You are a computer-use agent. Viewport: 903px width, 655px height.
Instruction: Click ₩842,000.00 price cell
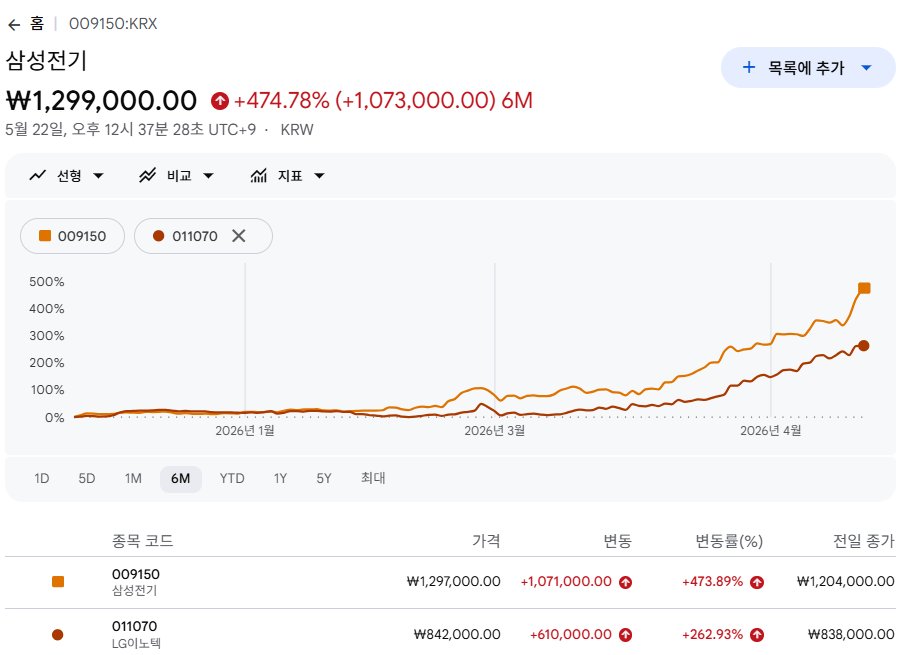click(x=457, y=634)
